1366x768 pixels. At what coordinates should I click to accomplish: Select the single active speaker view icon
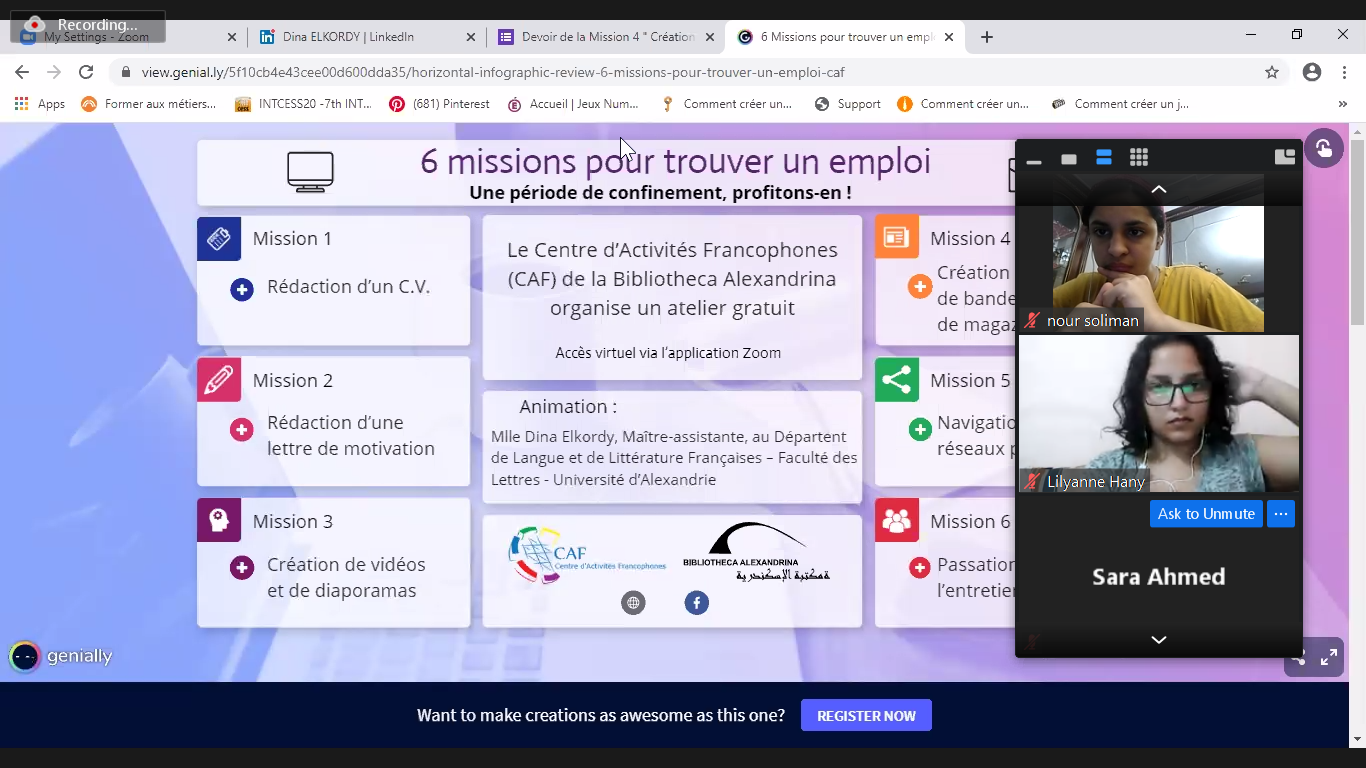coord(1069,159)
